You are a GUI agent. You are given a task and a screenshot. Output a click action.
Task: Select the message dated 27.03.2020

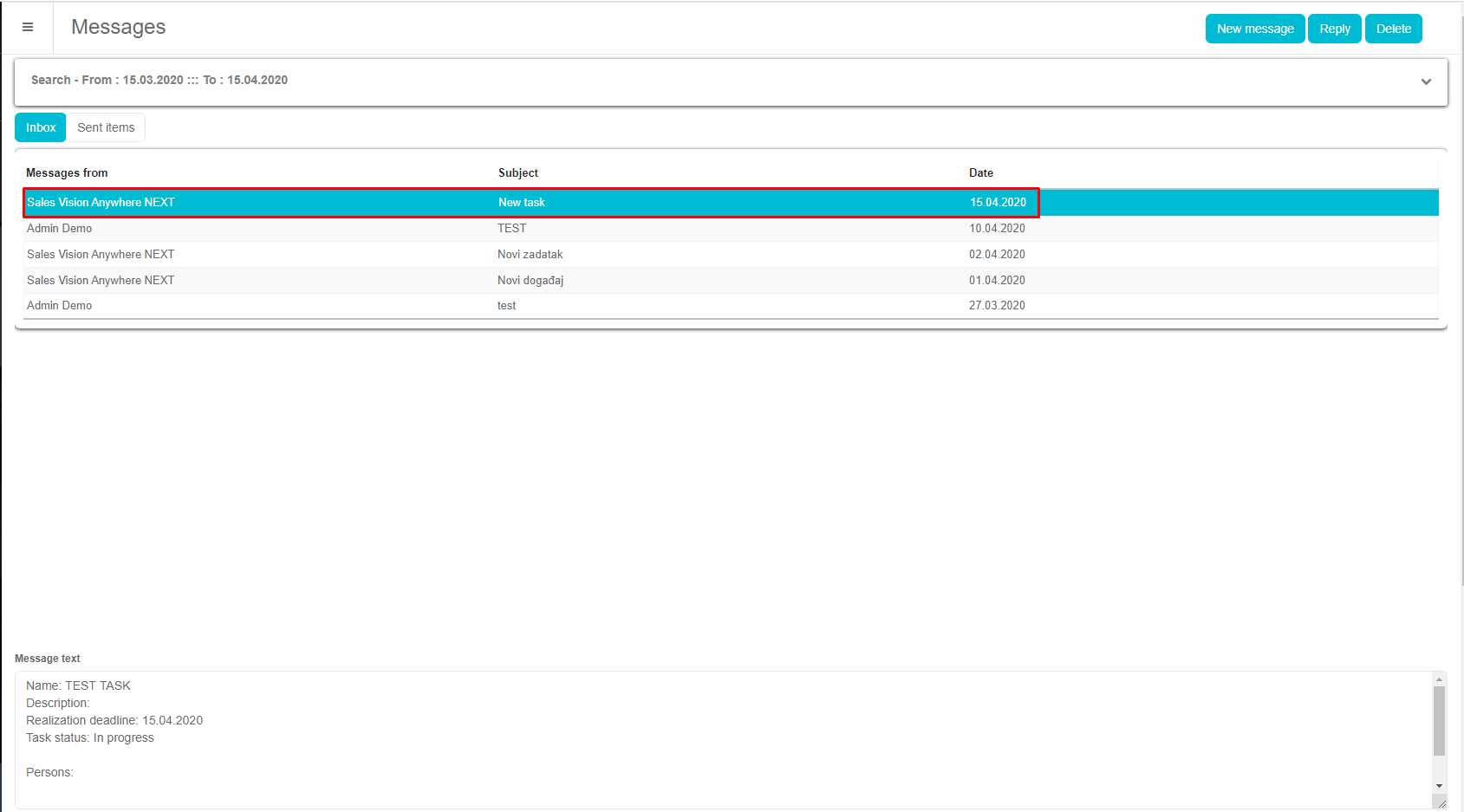[997, 306]
